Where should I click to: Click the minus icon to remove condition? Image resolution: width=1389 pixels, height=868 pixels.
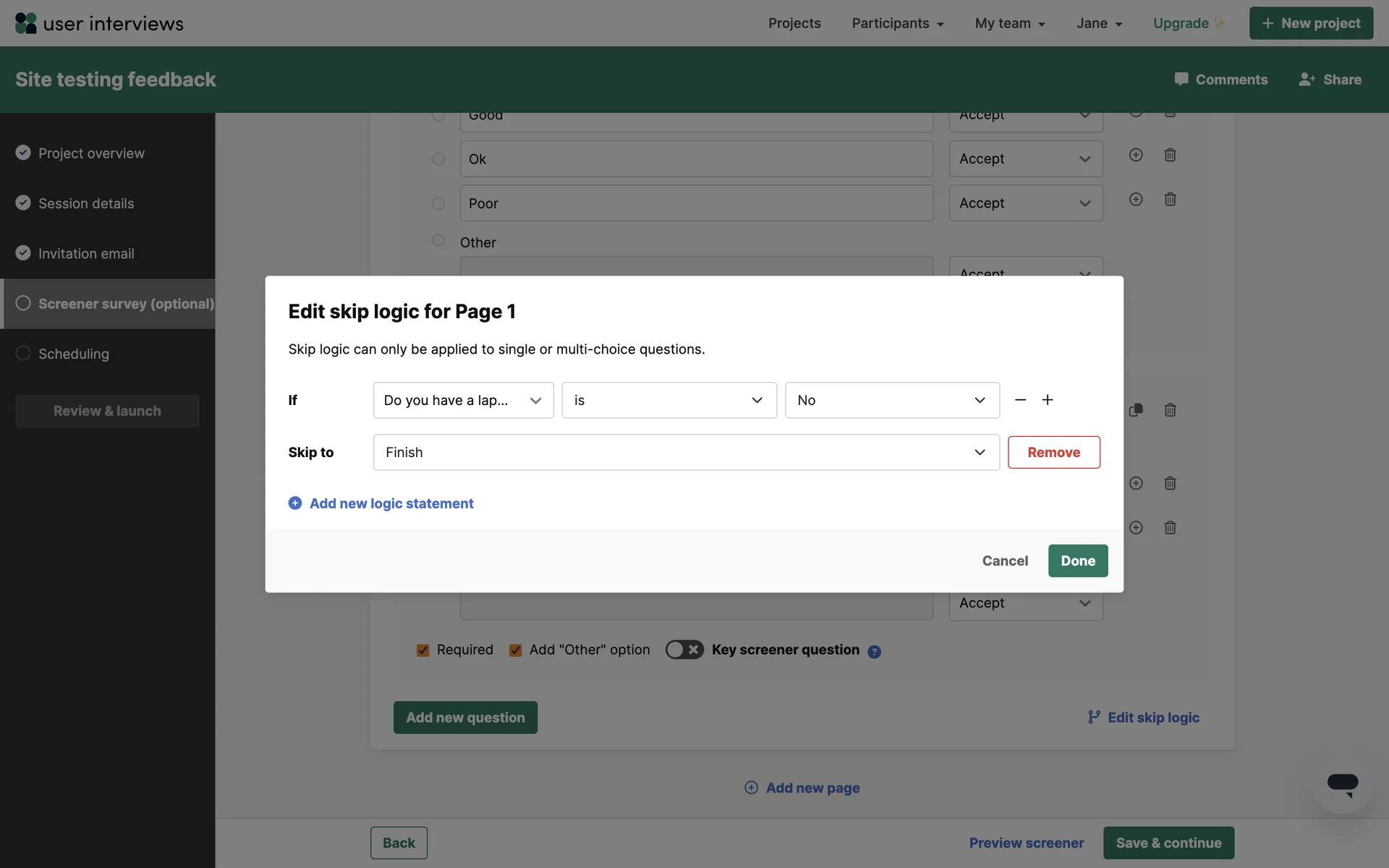pos(1020,400)
